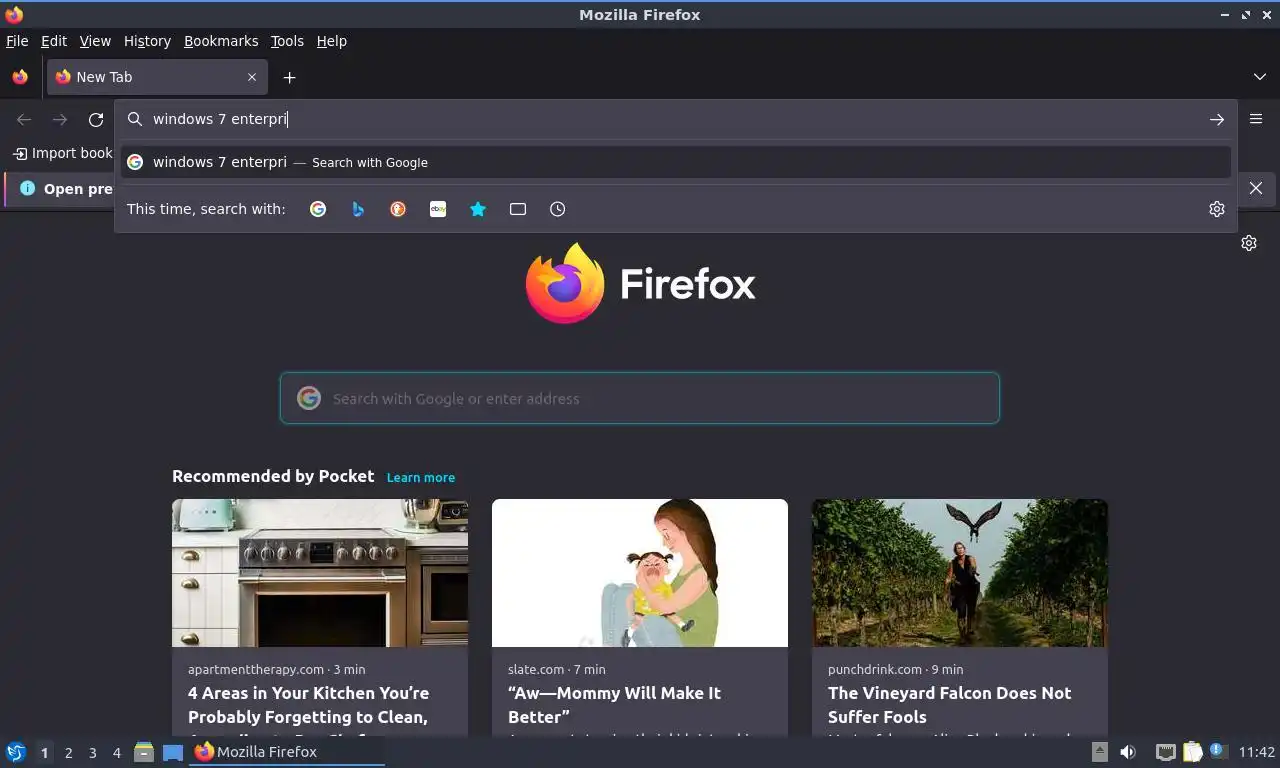
Task: Click the tray clock showing 11:42
Action: click(1257, 752)
